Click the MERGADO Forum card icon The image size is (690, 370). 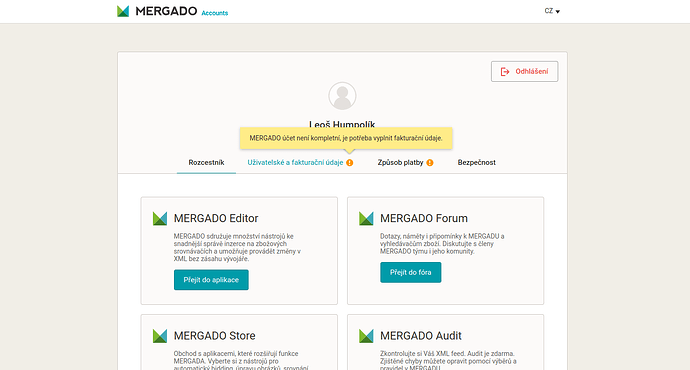coord(366,219)
